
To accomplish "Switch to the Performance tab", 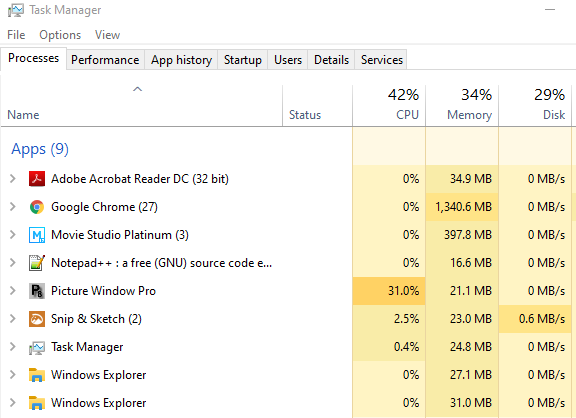I will [x=105, y=60].
